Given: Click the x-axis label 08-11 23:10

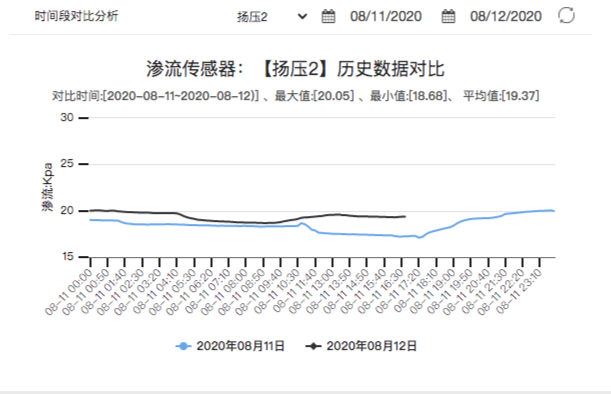Looking at the screenshot, I should (x=519, y=292).
